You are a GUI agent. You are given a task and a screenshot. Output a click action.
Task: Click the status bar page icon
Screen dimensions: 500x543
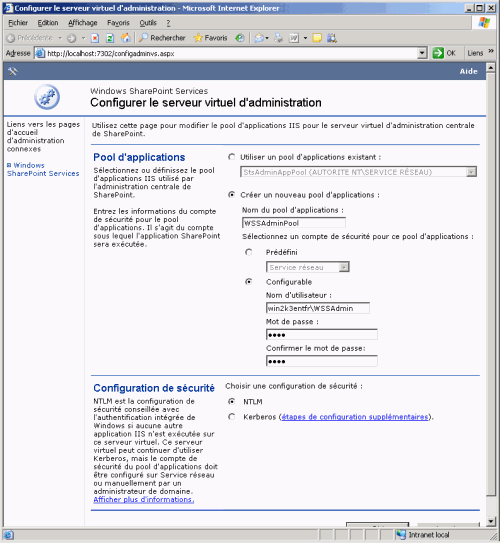8,535
